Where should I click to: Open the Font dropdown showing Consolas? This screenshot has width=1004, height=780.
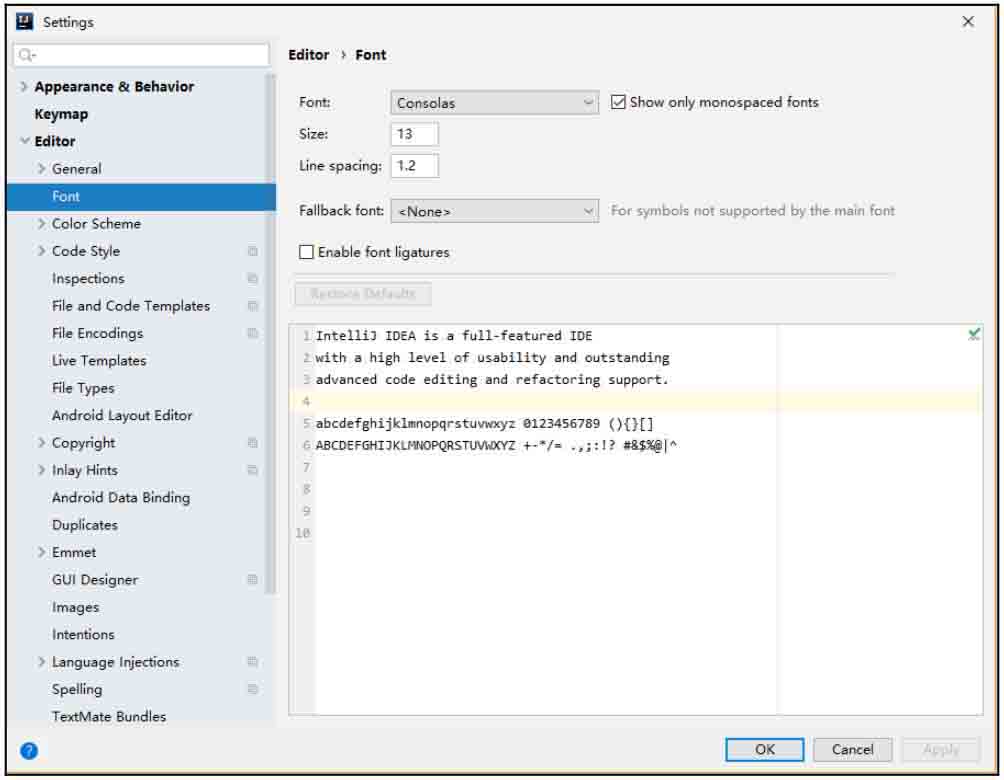[494, 103]
